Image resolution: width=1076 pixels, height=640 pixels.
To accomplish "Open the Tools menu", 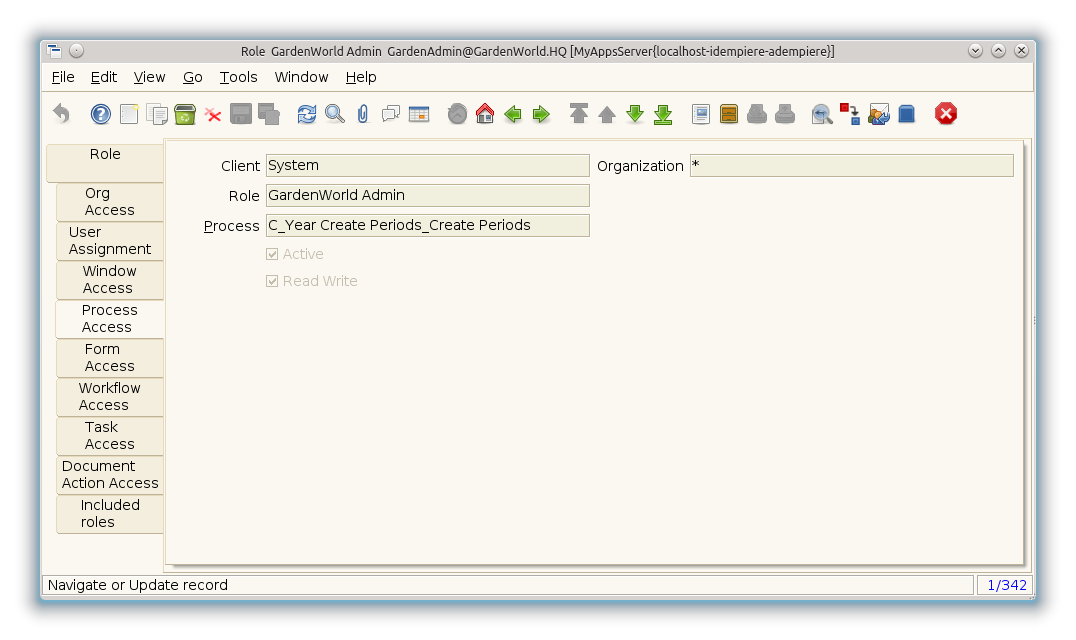I will tap(238, 77).
